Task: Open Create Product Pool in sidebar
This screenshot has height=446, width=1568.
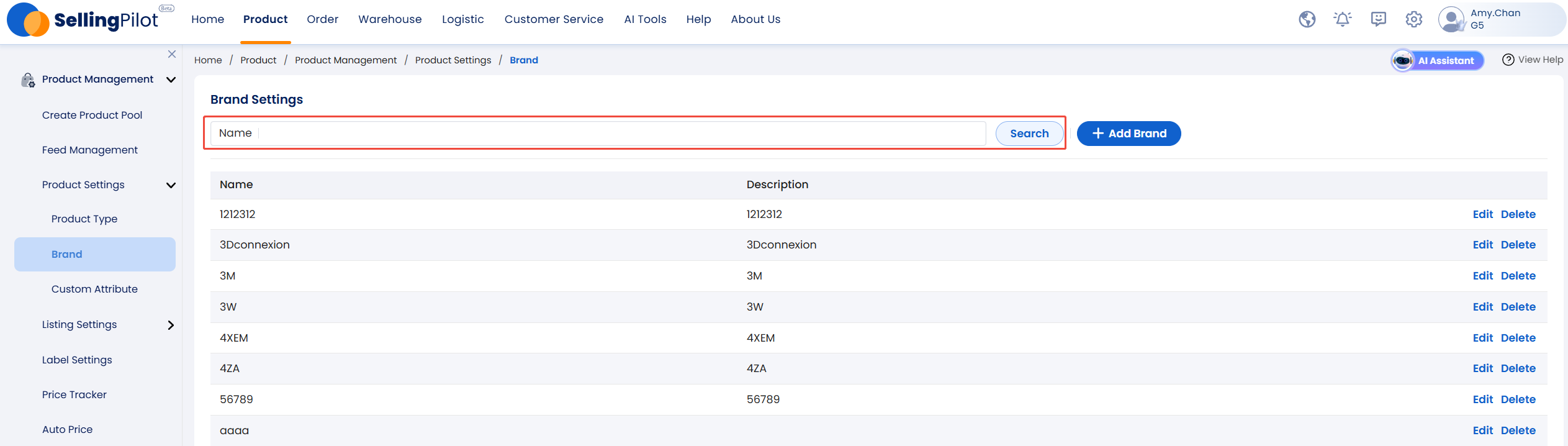Action: click(92, 115)
